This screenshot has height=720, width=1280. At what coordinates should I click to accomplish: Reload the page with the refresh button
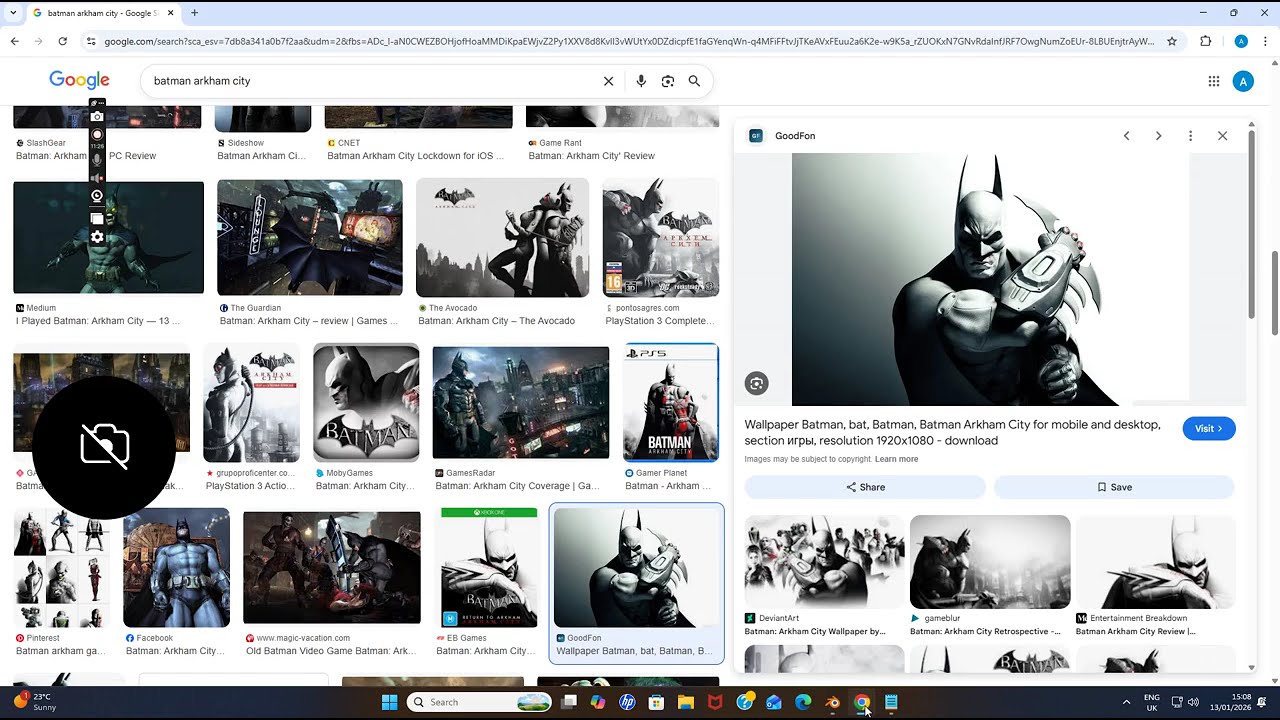click(62, 41)
